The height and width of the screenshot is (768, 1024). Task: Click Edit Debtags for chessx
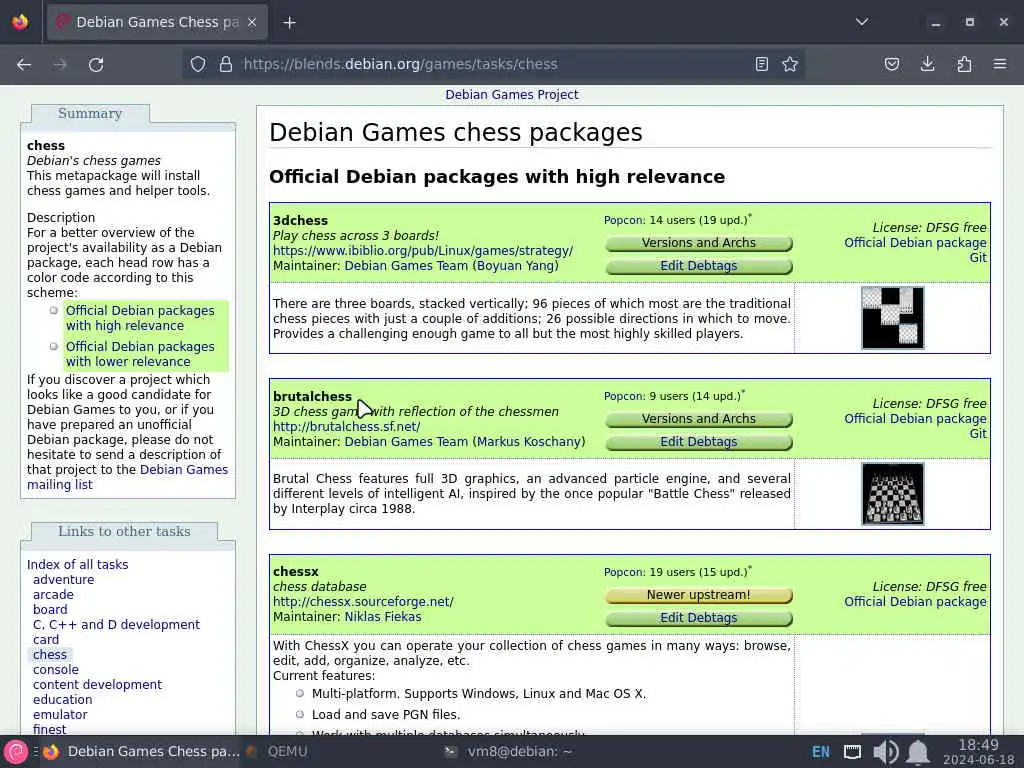click(698, 618)
